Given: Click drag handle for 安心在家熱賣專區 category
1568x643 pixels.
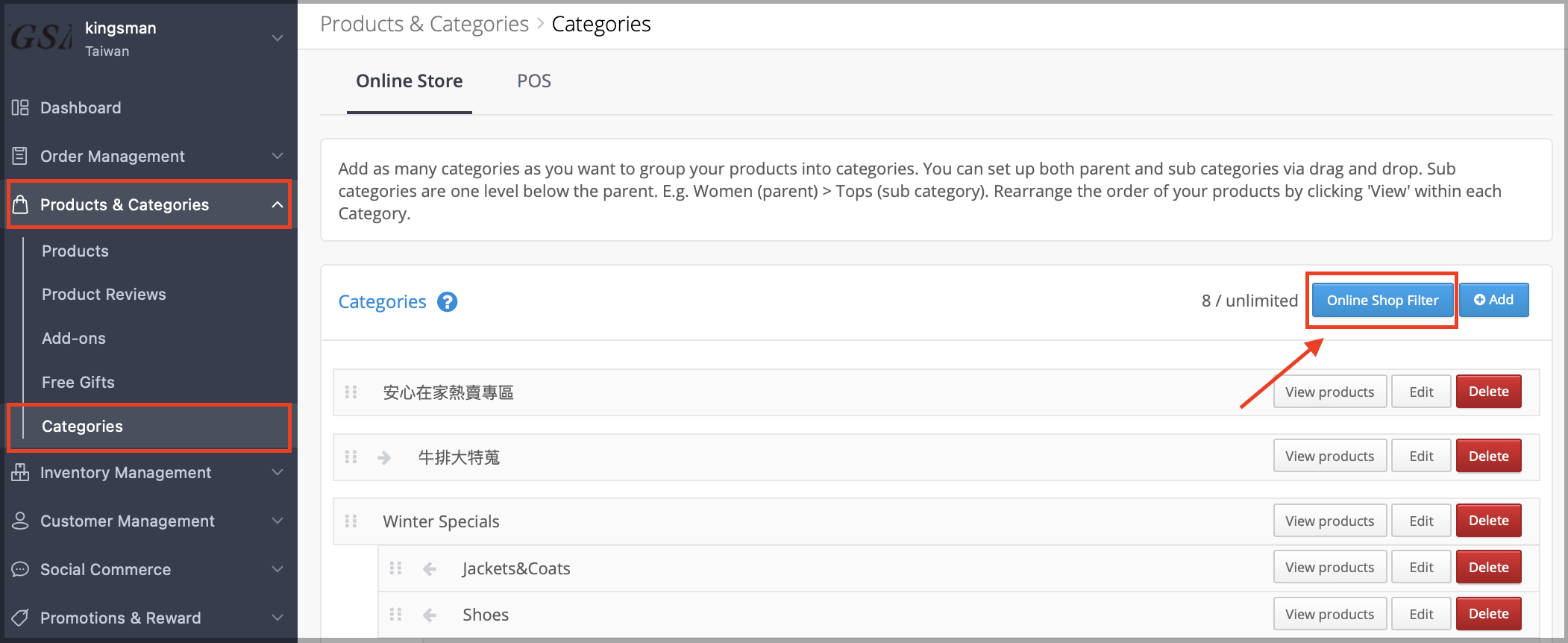Looking at the screenshot, I should coord(351,392).
